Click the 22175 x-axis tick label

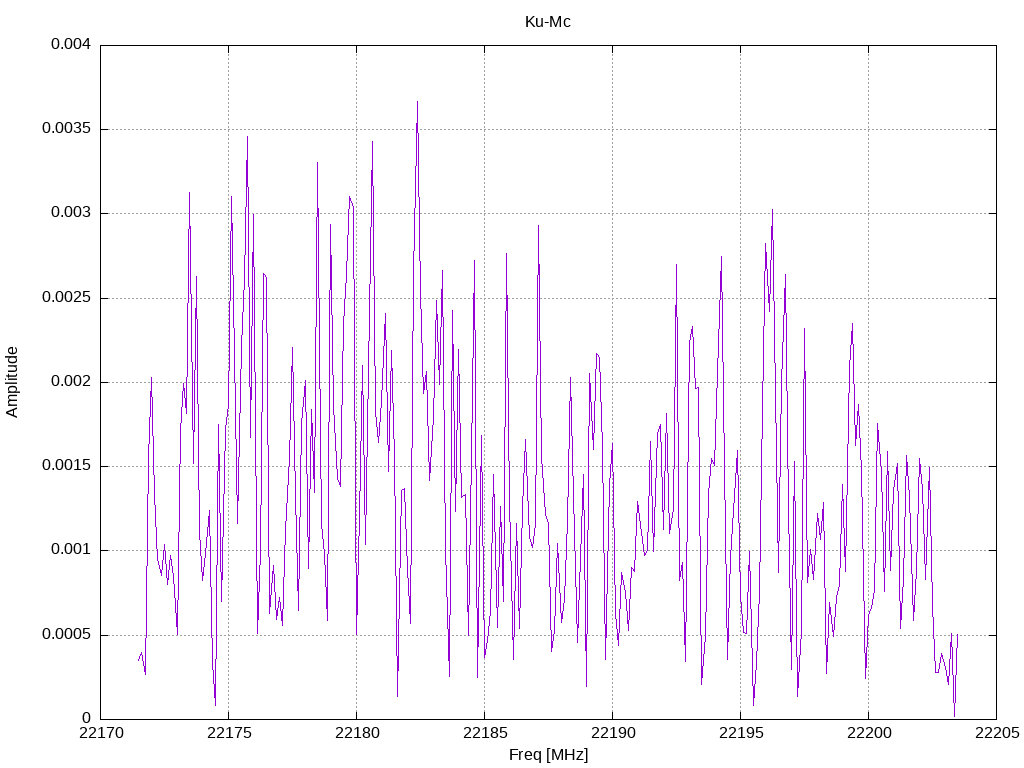pos(229,733)
